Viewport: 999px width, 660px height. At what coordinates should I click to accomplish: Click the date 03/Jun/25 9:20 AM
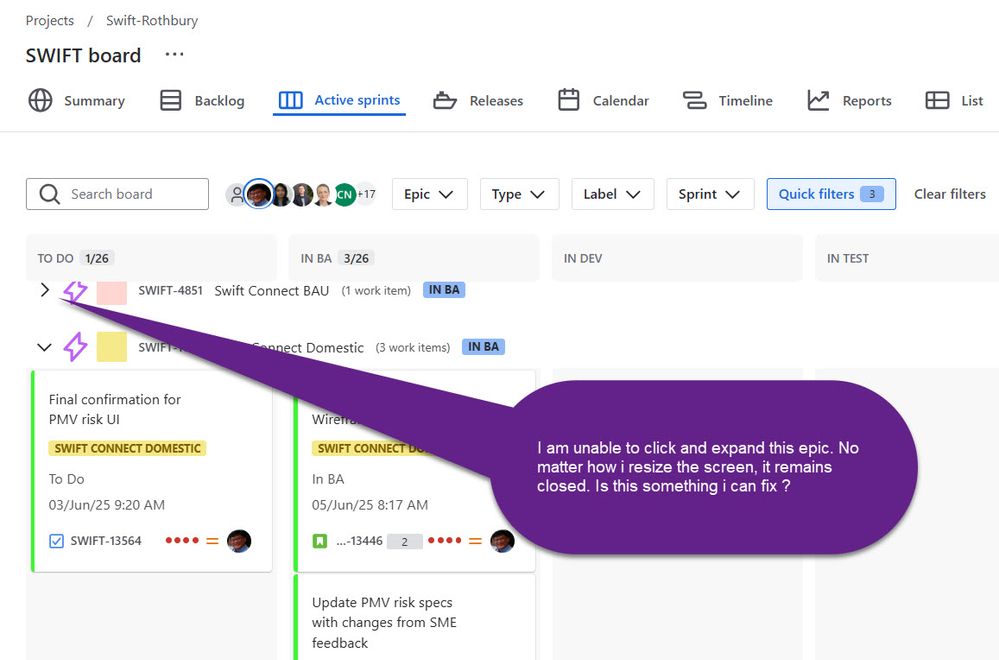pos(106,505)
